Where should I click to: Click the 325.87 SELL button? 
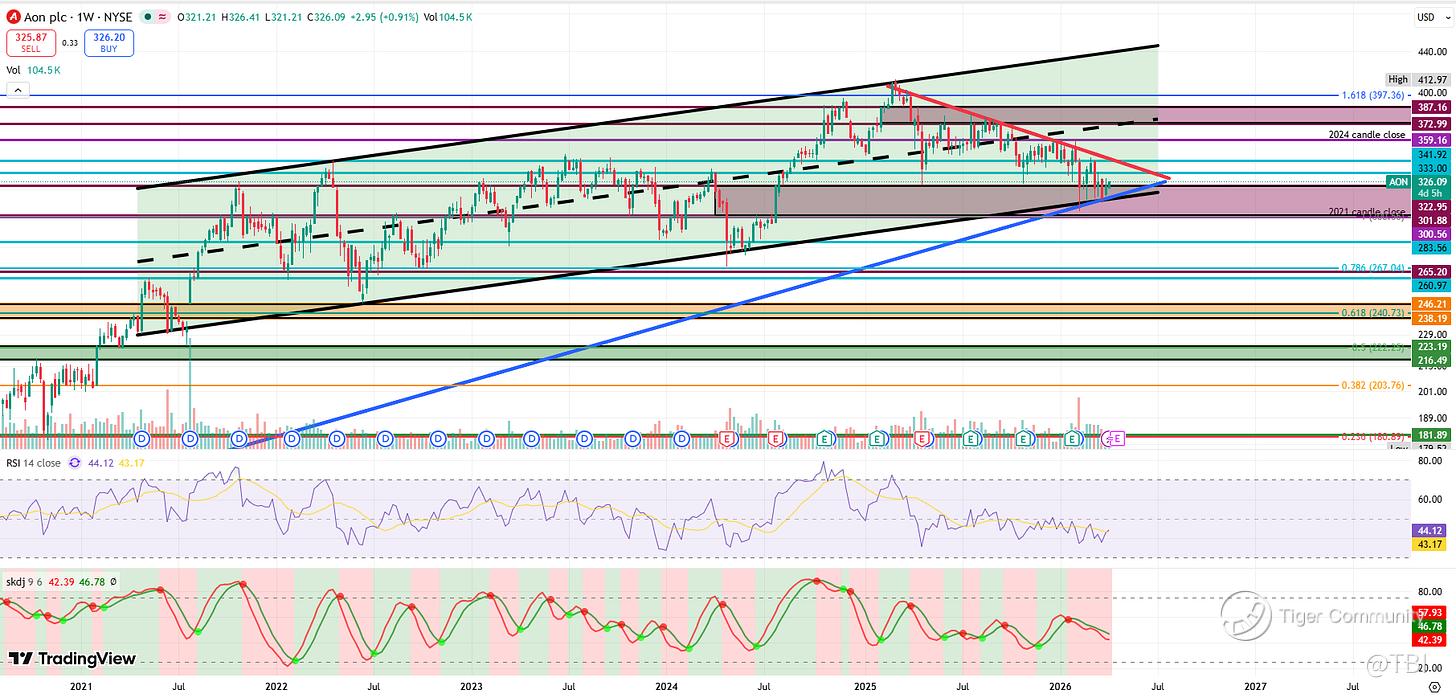pyautogui.click(x=30, y=42)
